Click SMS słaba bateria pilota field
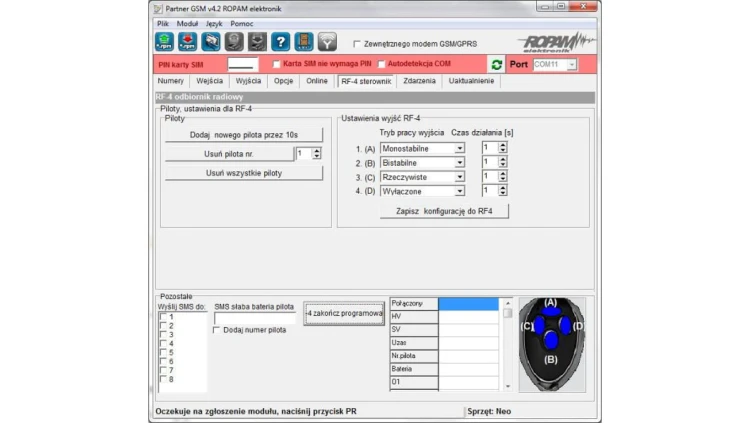This screenshot has width=750, height=423. pyautogui.click(x=254, y=319)
